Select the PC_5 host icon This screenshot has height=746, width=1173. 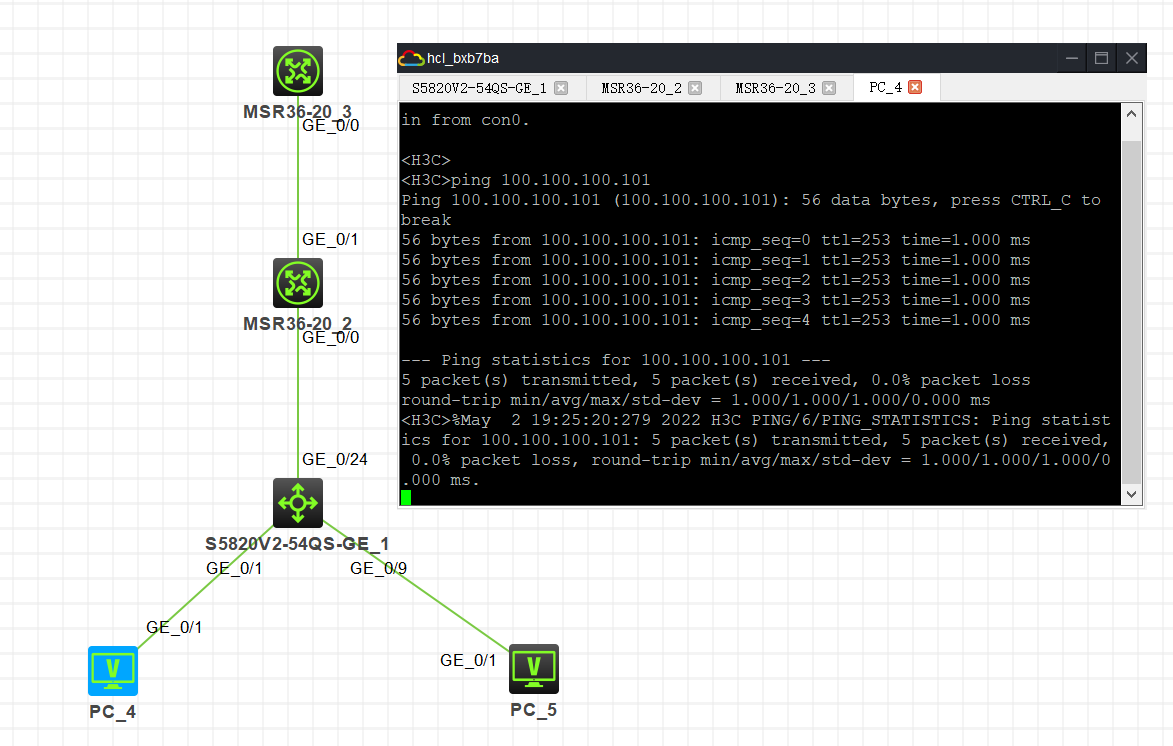click(534, 669)
